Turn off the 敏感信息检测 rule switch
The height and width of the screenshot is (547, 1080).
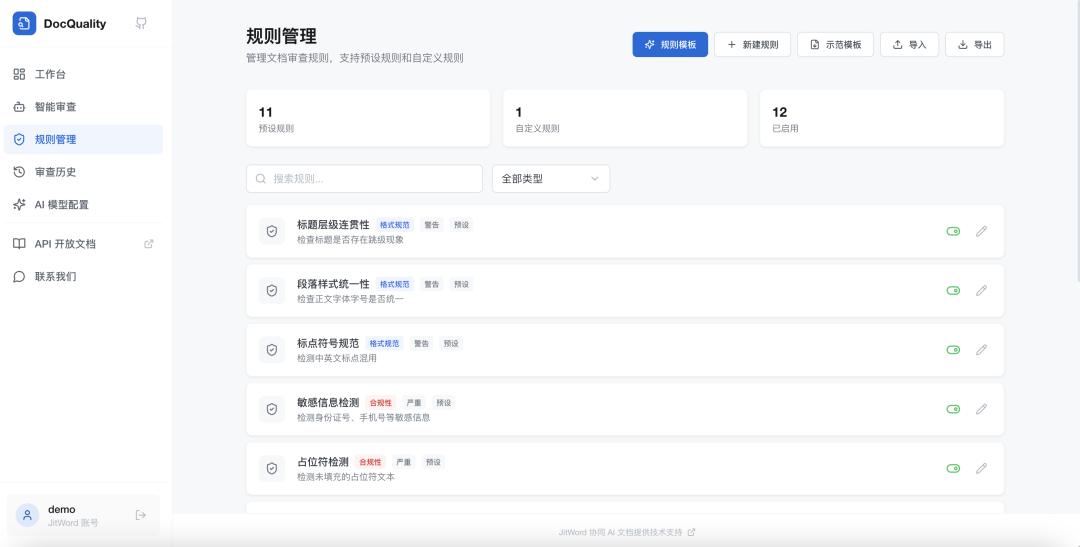tap(953, 409)
